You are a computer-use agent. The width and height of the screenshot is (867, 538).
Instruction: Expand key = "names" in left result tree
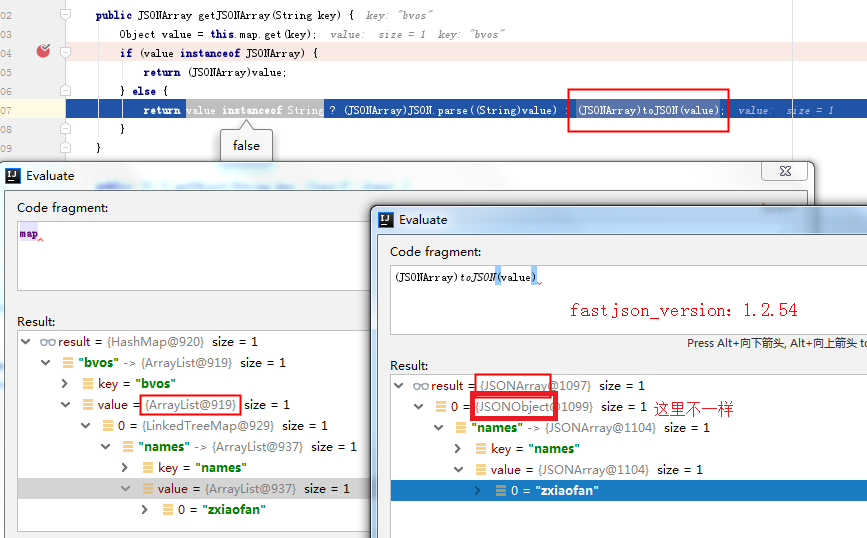[125, 468]
